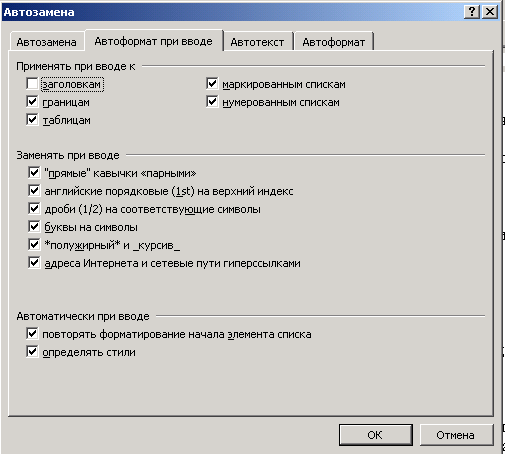Confirm settings with the OK button
This screenshot has width=505, height=454.
(x=375, y=435)
